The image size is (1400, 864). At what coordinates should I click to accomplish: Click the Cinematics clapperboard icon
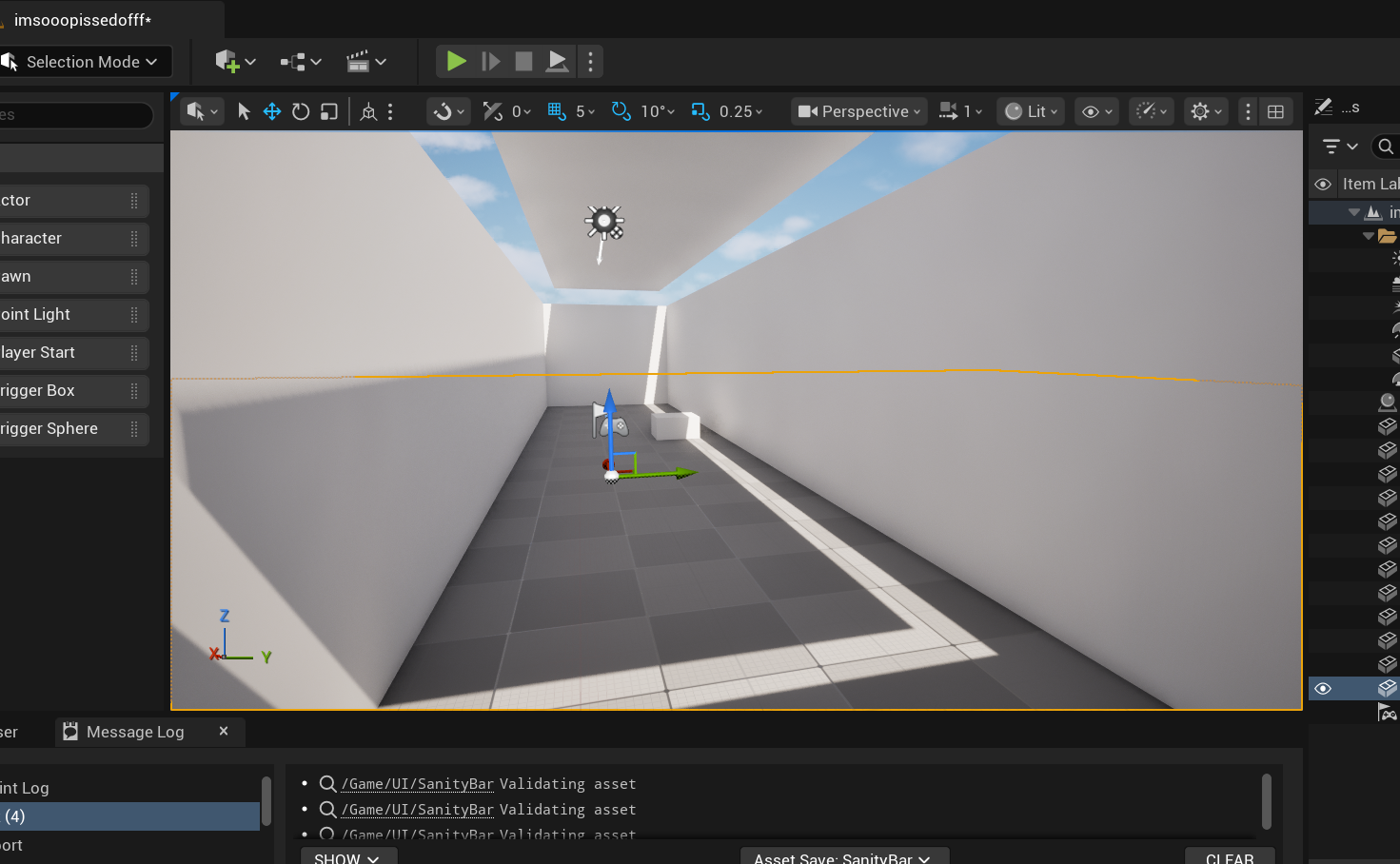click(x=360, y=61)
